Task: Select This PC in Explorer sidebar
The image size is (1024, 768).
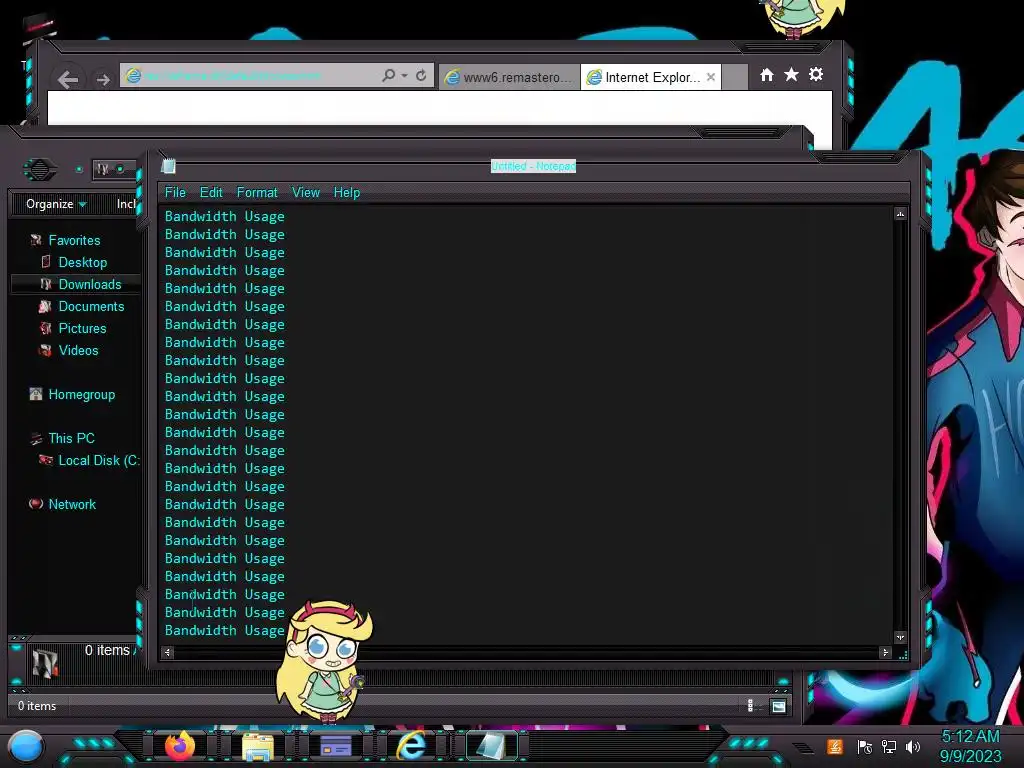Action: click(x=71, y=438)
